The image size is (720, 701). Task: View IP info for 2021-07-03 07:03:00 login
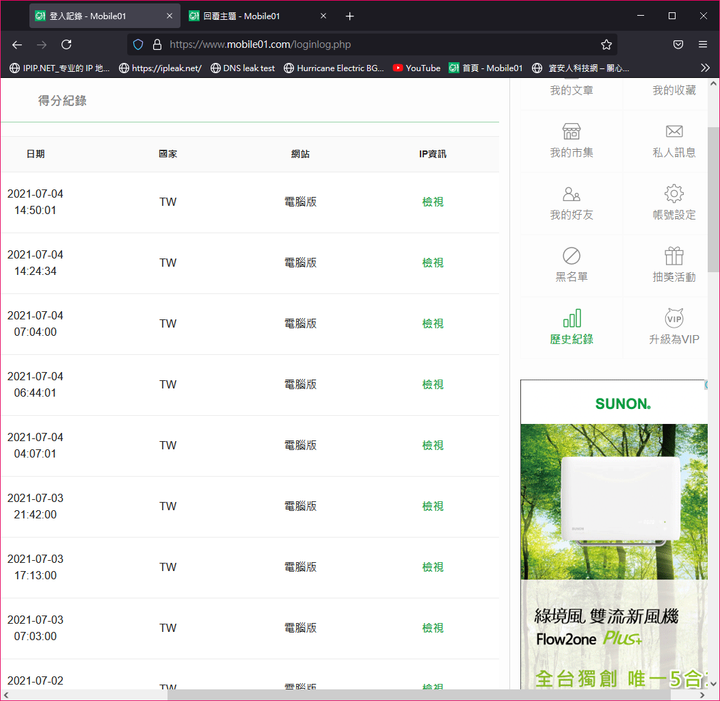433,628
